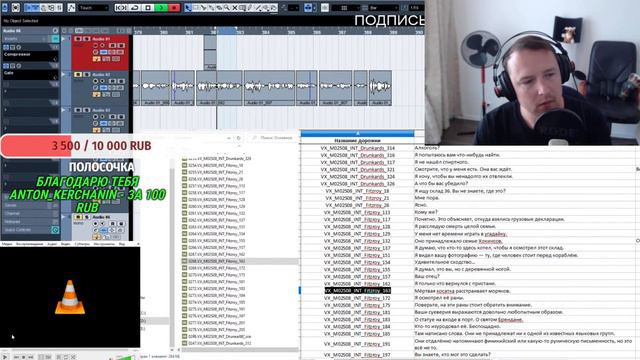Select file 0268.VX_M02508_INT_Fitzroy_163 in explorer list
This screenshot has height=360, width=640.
coord(240,261)
